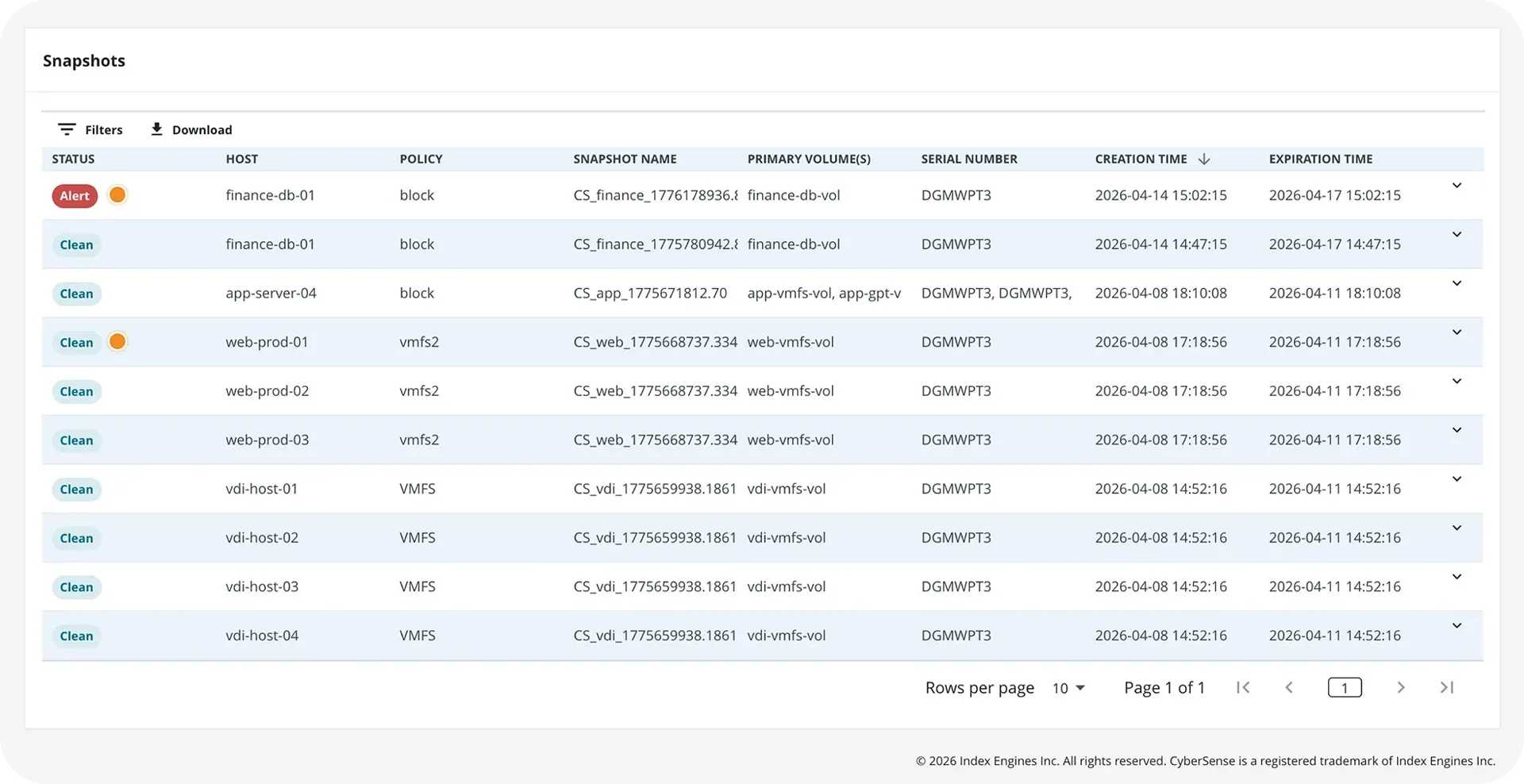This screenshot has width=1524, height=784.
Task: Select the web-prod-03 host cell
Action: point(267,440)
